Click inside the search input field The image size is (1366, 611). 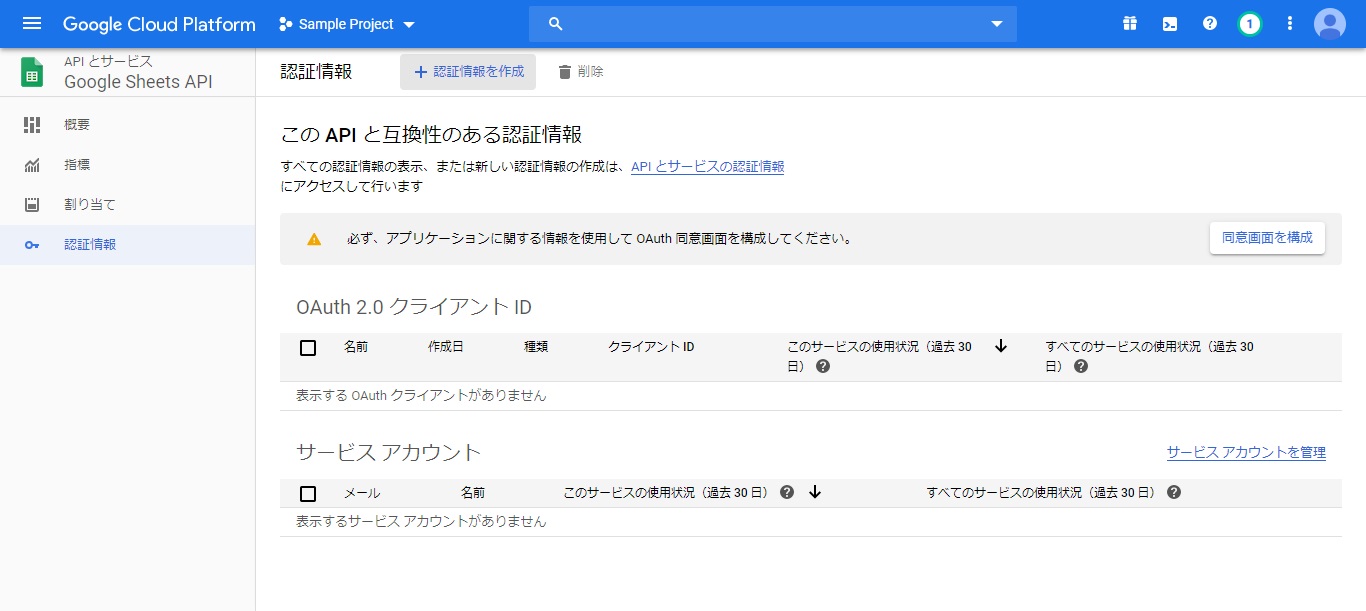click(750, 22)
